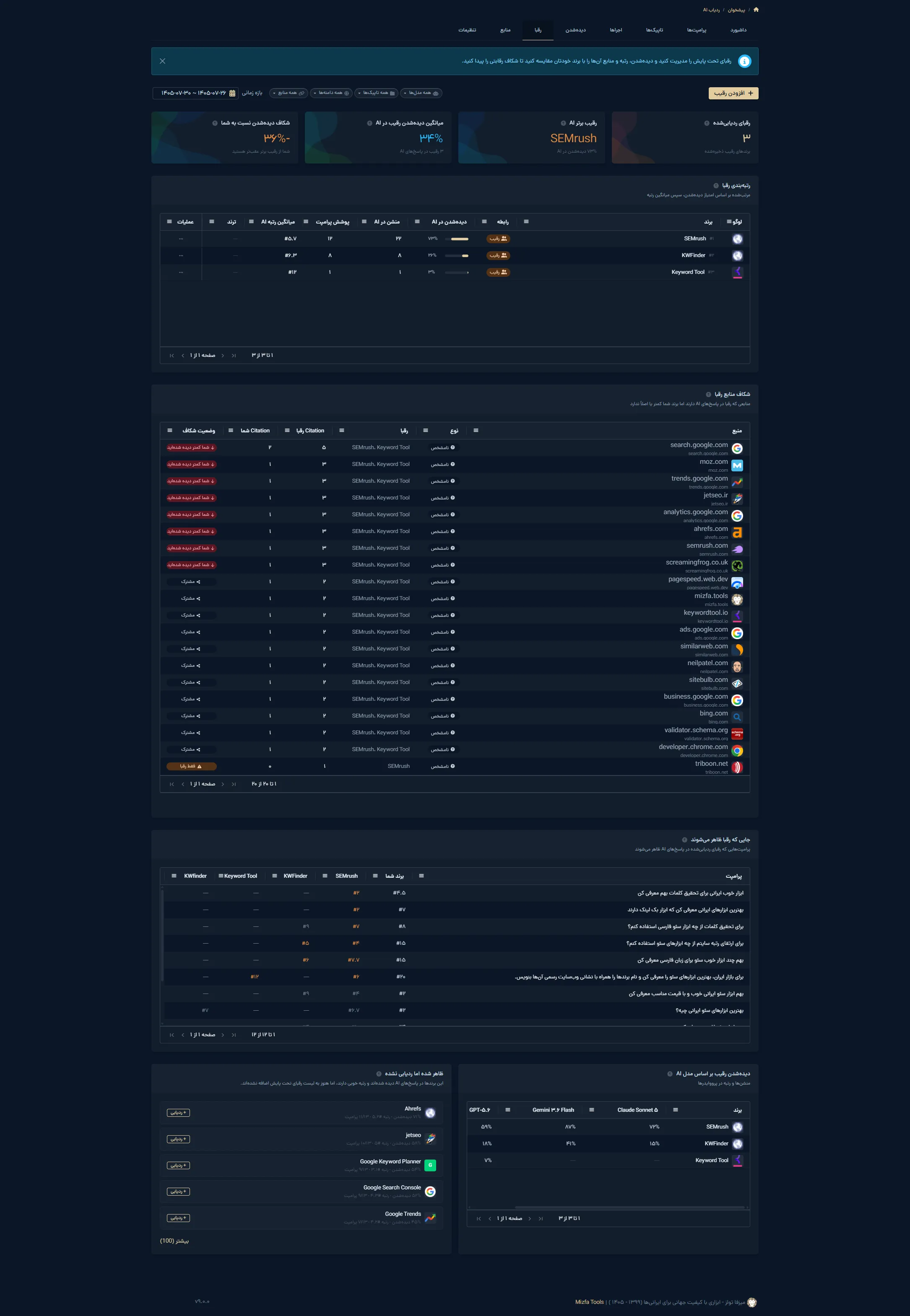The height and width of the screenshot is (1316, 910).
Task: Open help icon beside رتبه‌بندی رقبا title
Action: click(x=716, y=186)
